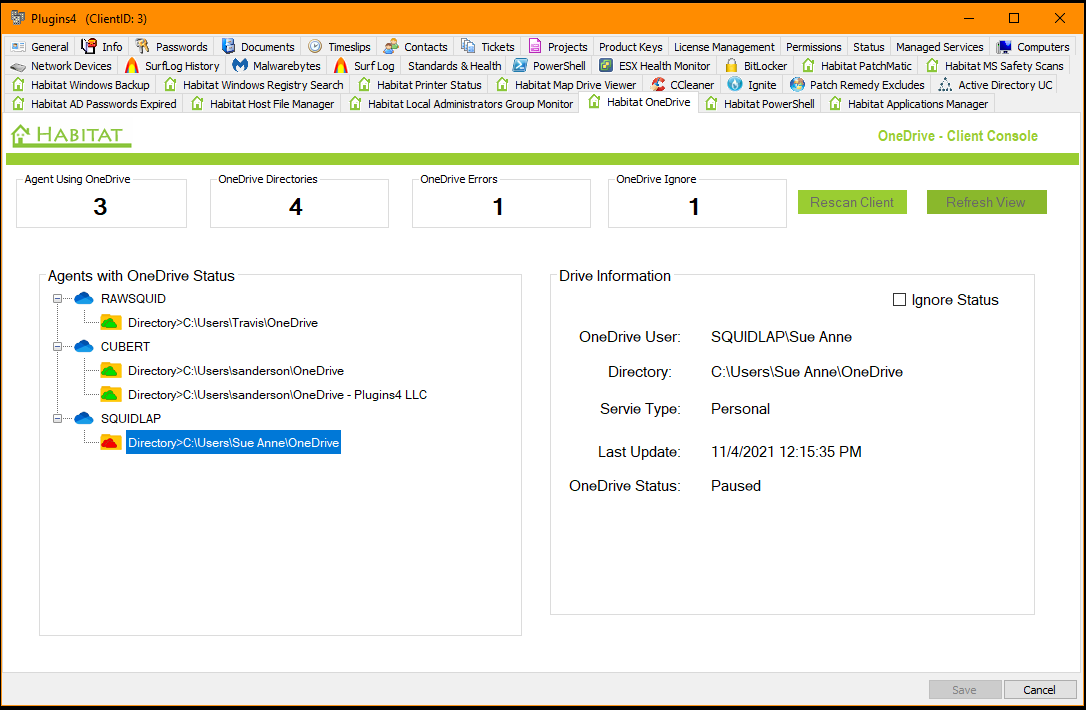Click the Habitat MS Safety Scans icon
Image resolution: width=1086 pixels, height=710 pixels.
(932, 66)
